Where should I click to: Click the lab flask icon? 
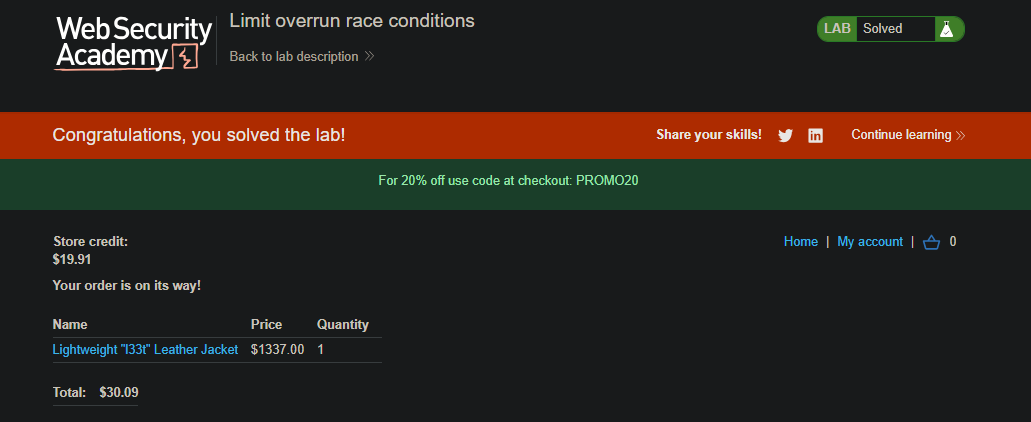(x=946, y=29)
